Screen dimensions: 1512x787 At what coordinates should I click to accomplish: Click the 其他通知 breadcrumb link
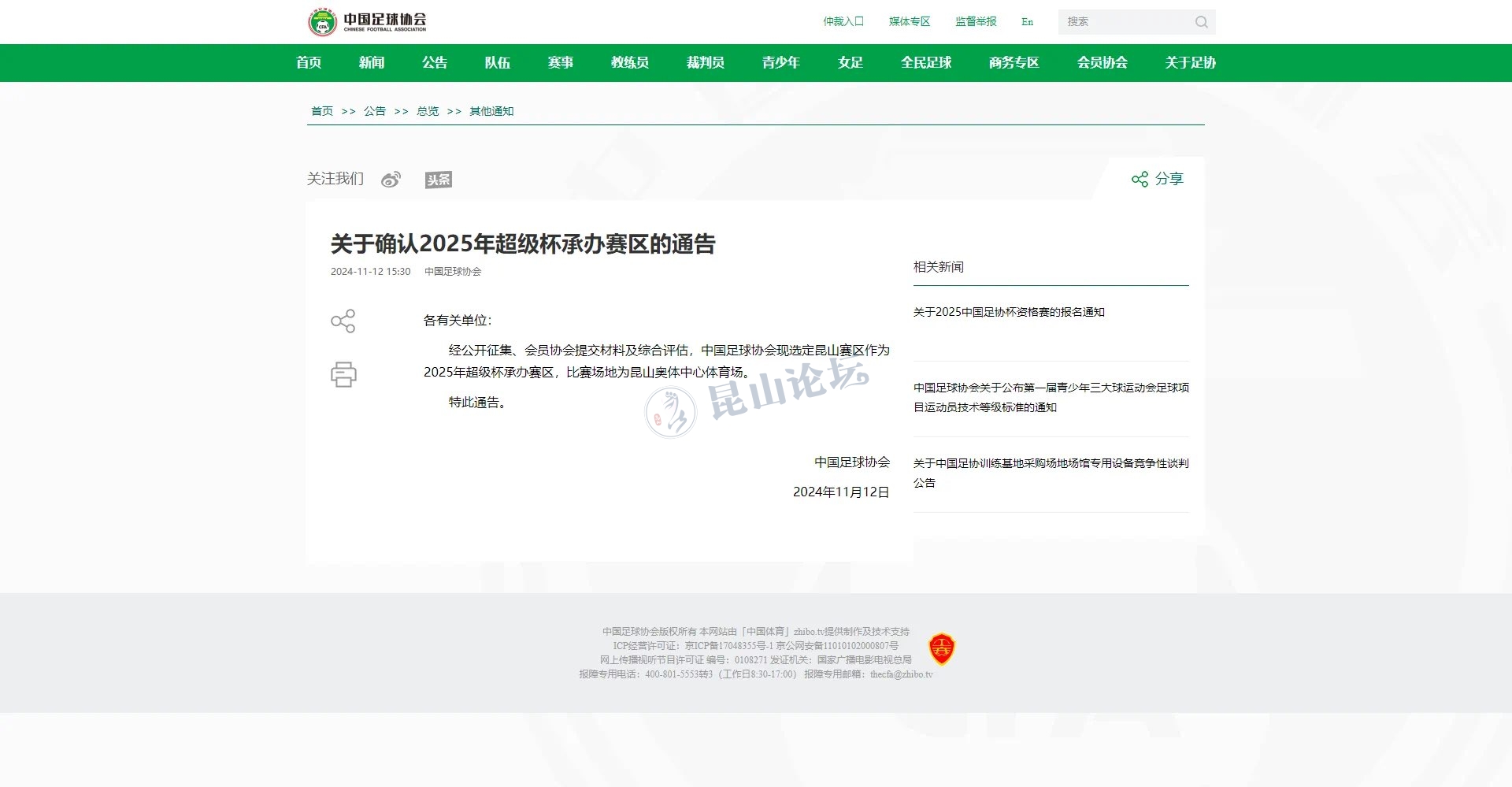click(x=491, y=111)
